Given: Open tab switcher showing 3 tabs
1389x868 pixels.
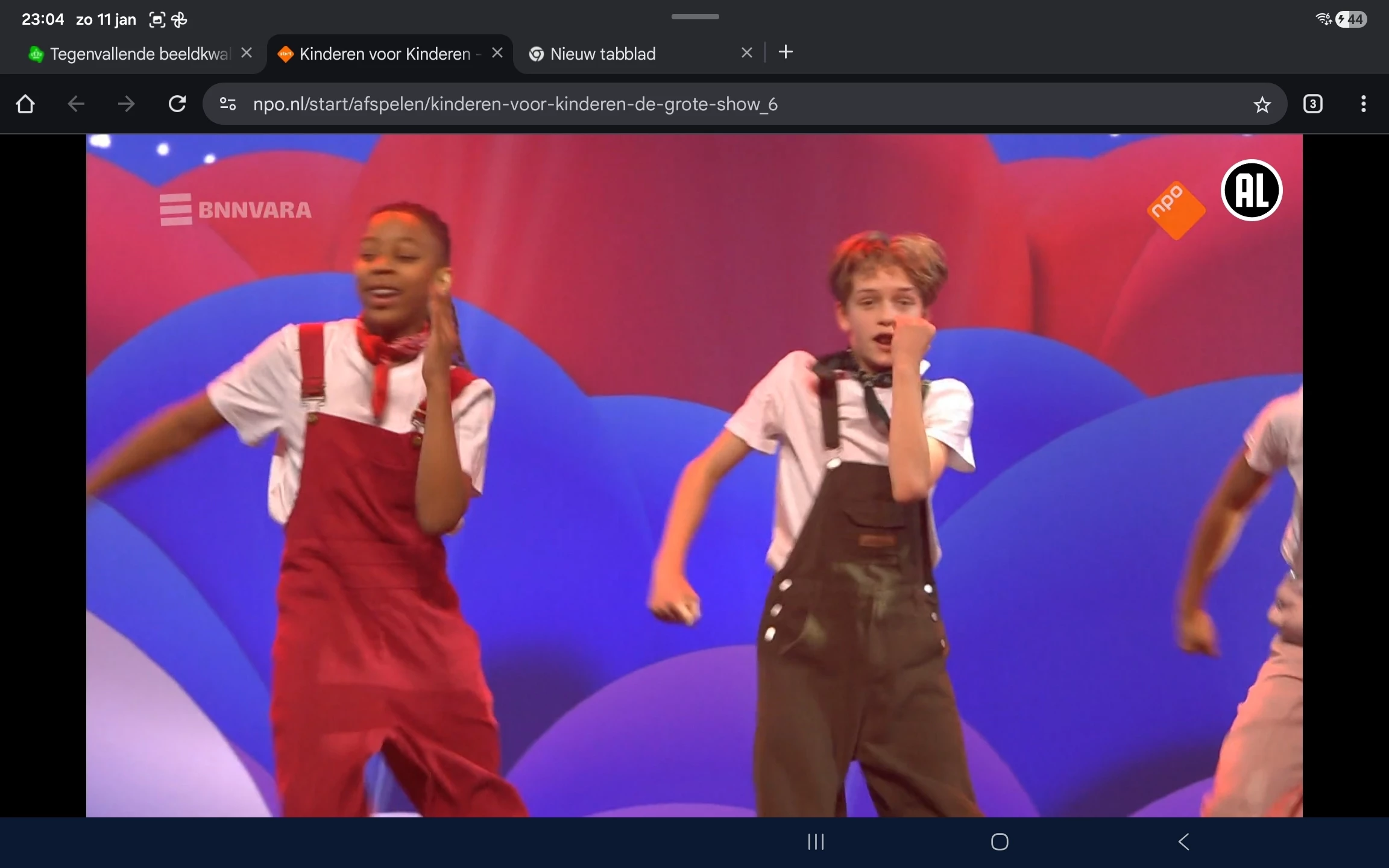Looking at the screenshot, I should pyautogui.click(x=1312, y=104).
